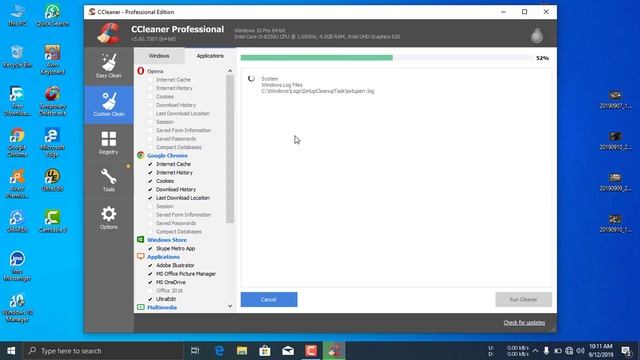Open the Windows Start menu
The width and height of the screenshot is (640, 360).
11,351
